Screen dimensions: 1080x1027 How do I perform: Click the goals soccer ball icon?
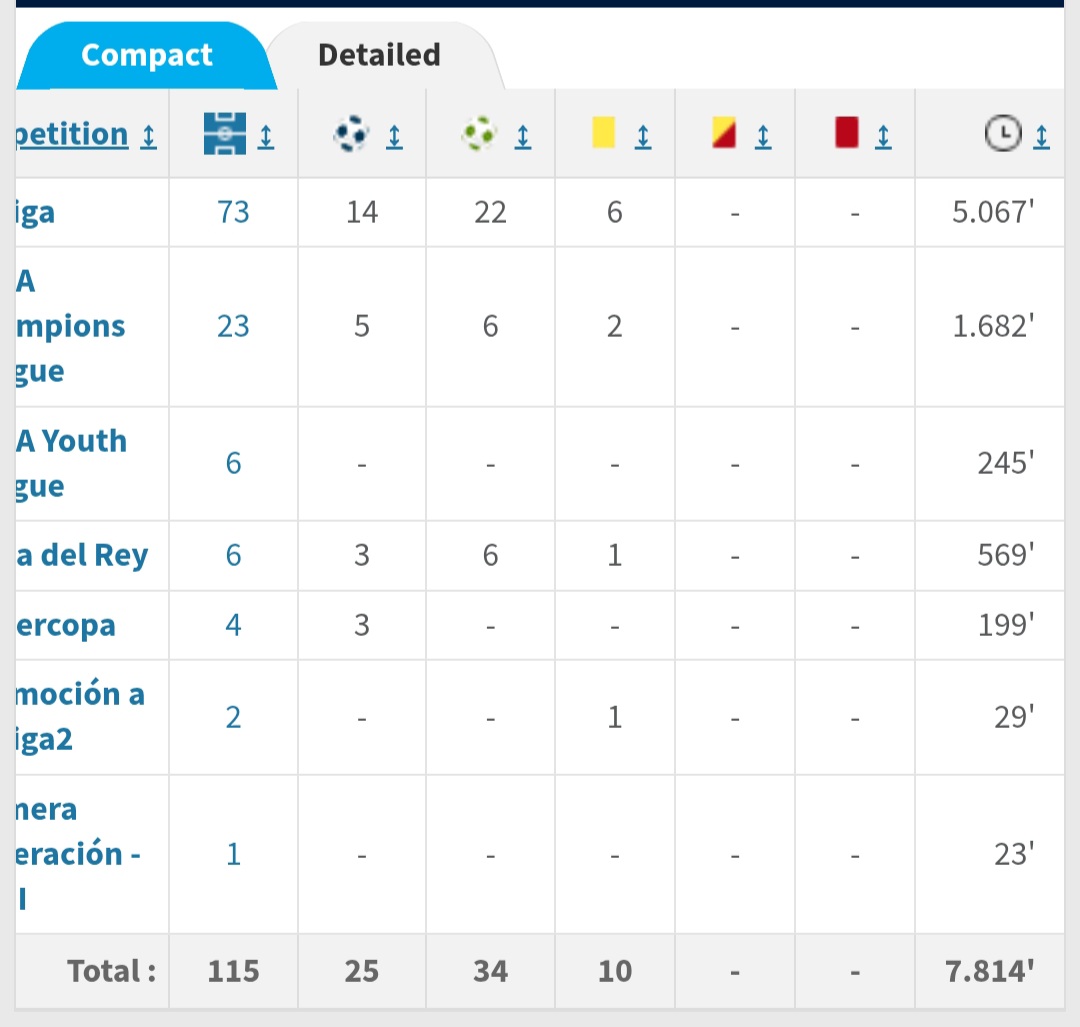352,133
